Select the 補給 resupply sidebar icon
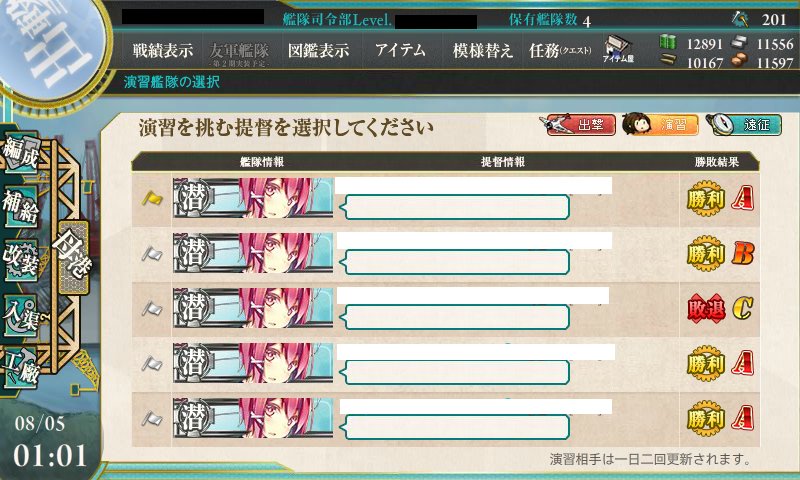This screenshot has width=800, height=480. [x=20, y=207]
